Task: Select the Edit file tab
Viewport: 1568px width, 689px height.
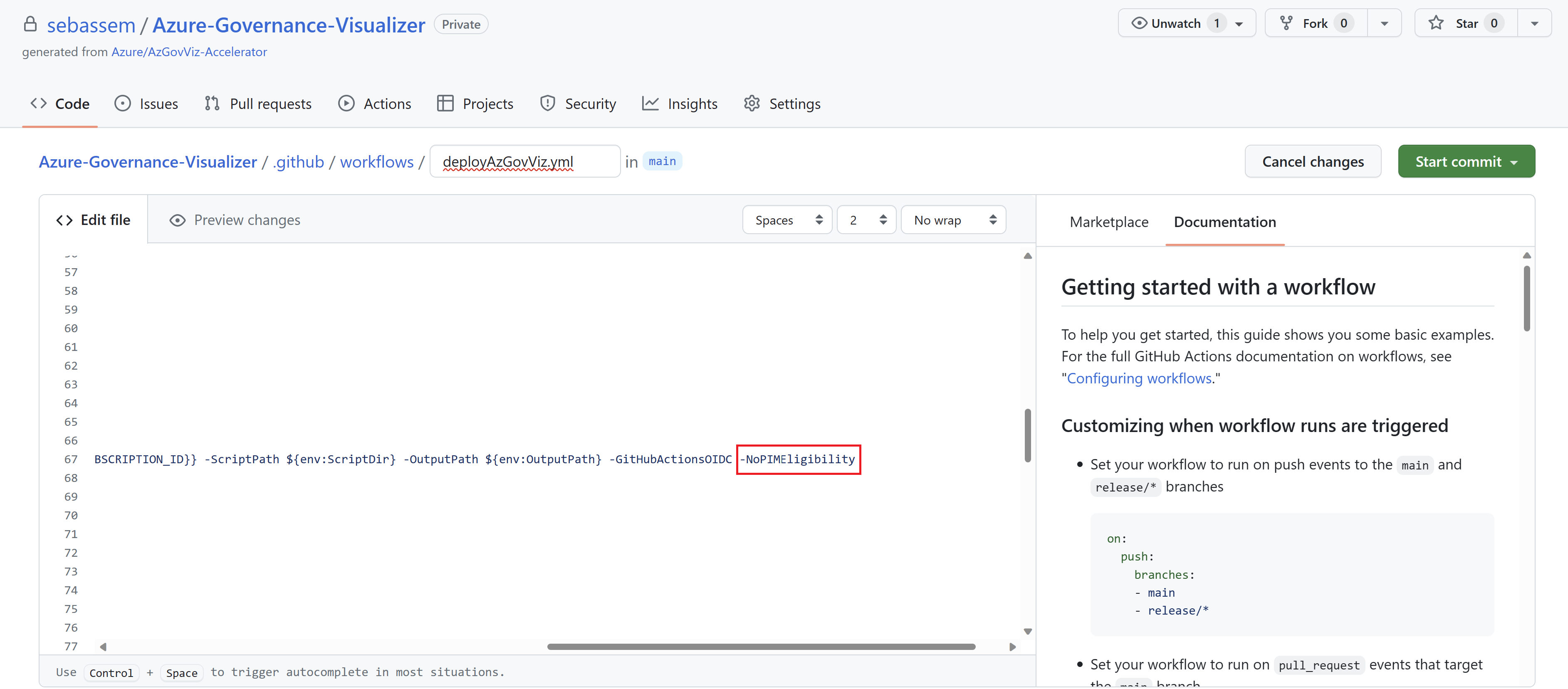Action: tap(94, 219)
